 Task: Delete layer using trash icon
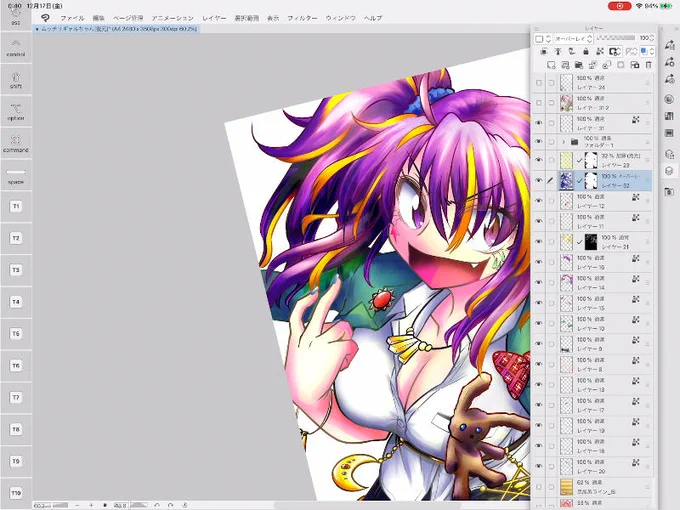(x=649, y=65)
